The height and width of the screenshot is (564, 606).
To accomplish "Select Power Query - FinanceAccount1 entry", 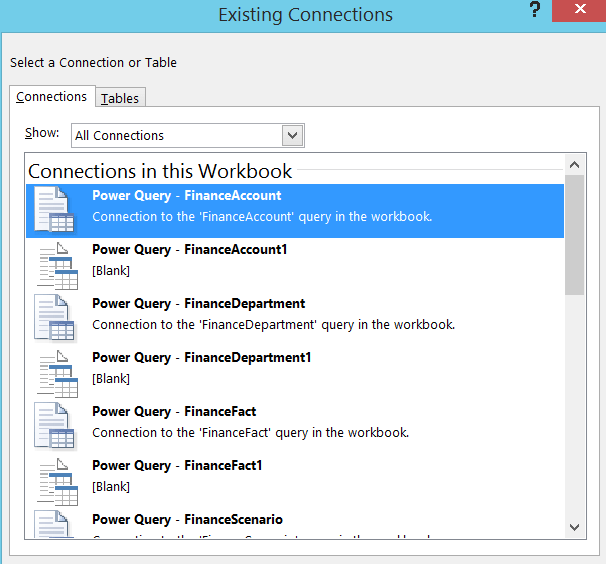I will coord(189,250).
